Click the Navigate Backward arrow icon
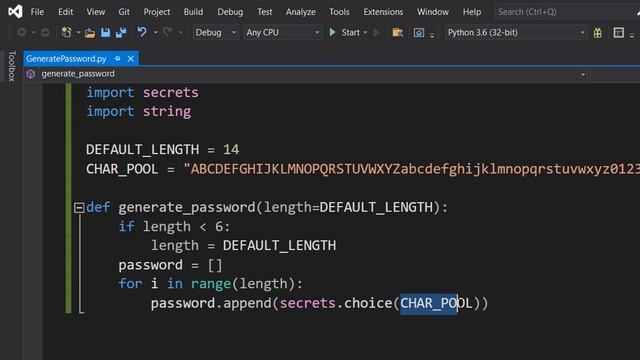Image resolution: width=640 pixels, height=360 pixels. [21, 32]
